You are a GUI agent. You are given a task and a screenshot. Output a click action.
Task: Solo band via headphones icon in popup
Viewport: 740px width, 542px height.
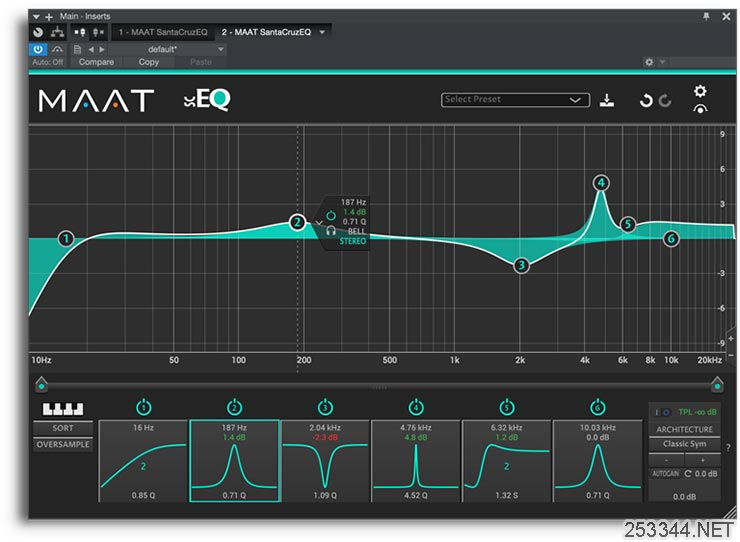tap(331, 231)
